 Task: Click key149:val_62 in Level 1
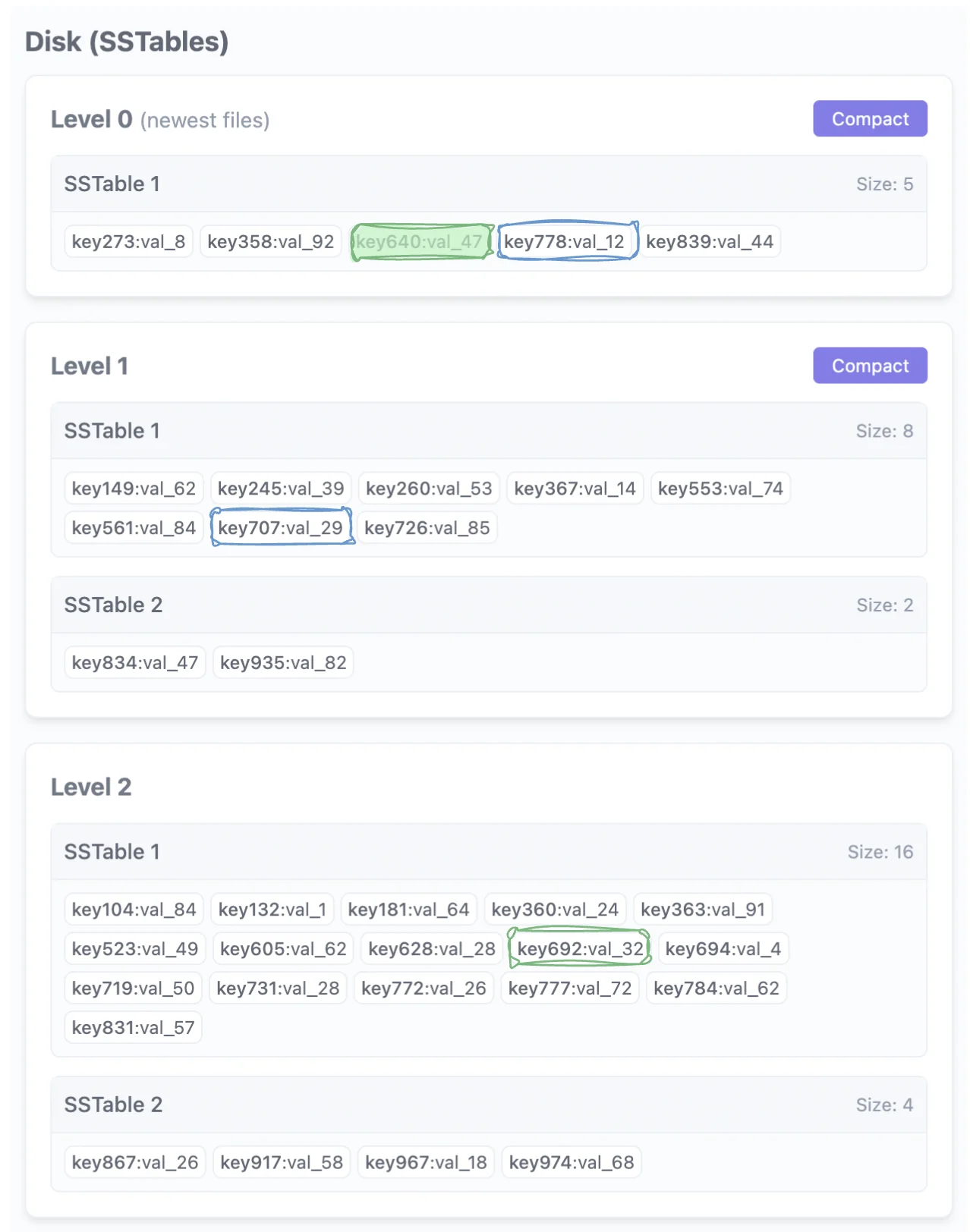[x=134, y=489]
